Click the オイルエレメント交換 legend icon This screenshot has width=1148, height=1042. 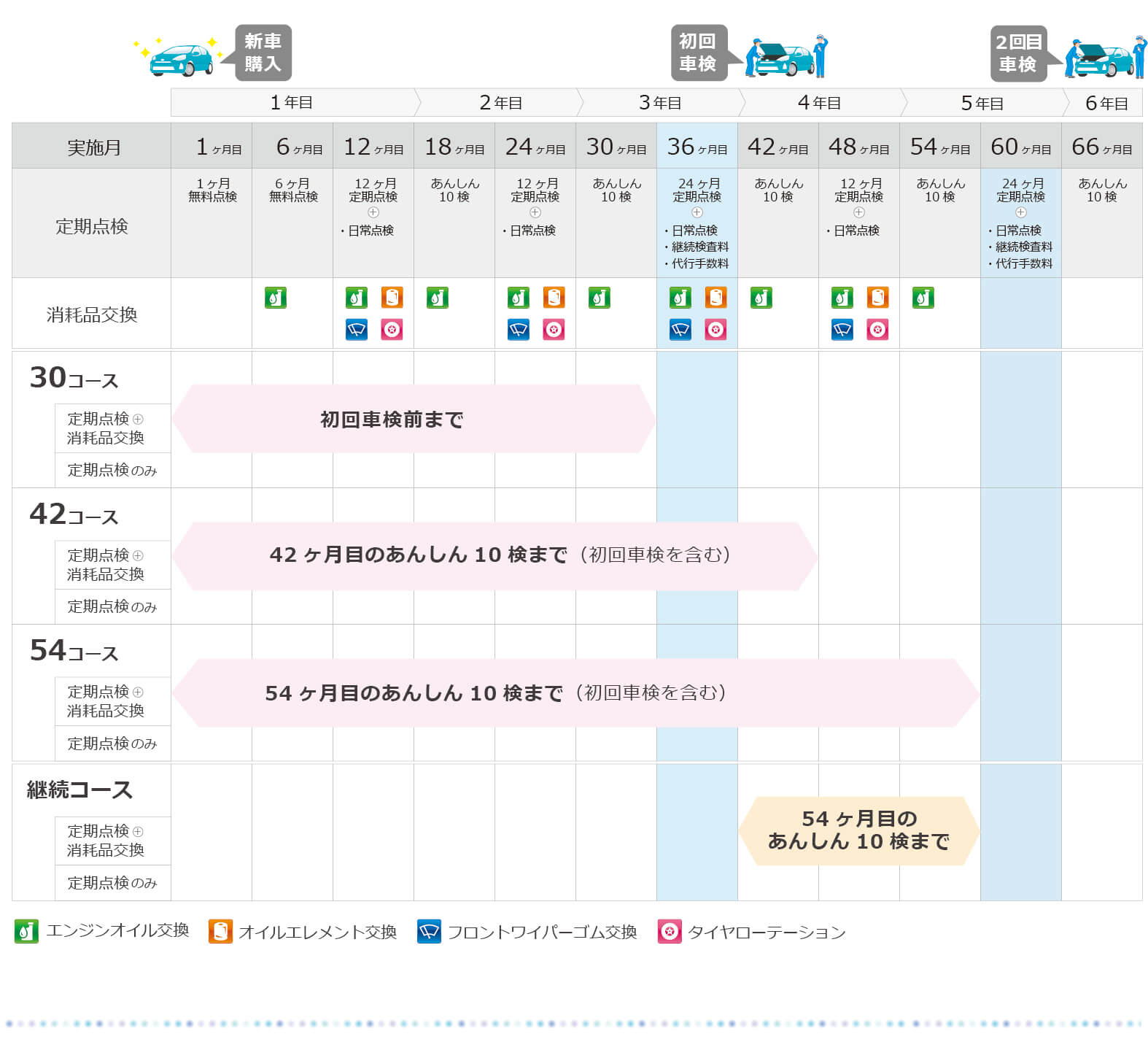tap(220, 931)
